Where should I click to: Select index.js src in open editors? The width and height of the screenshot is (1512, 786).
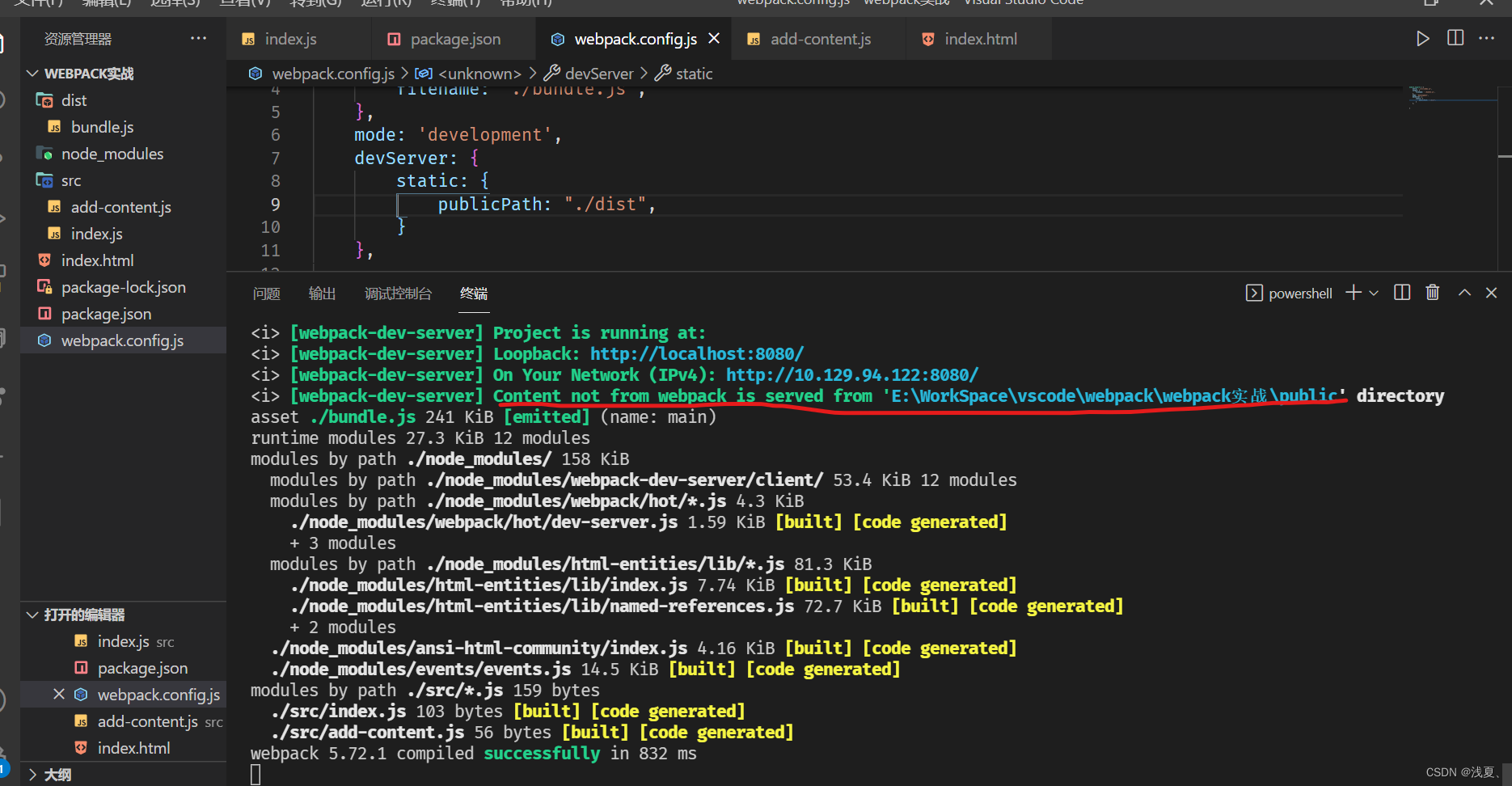(x=135, y=641)
